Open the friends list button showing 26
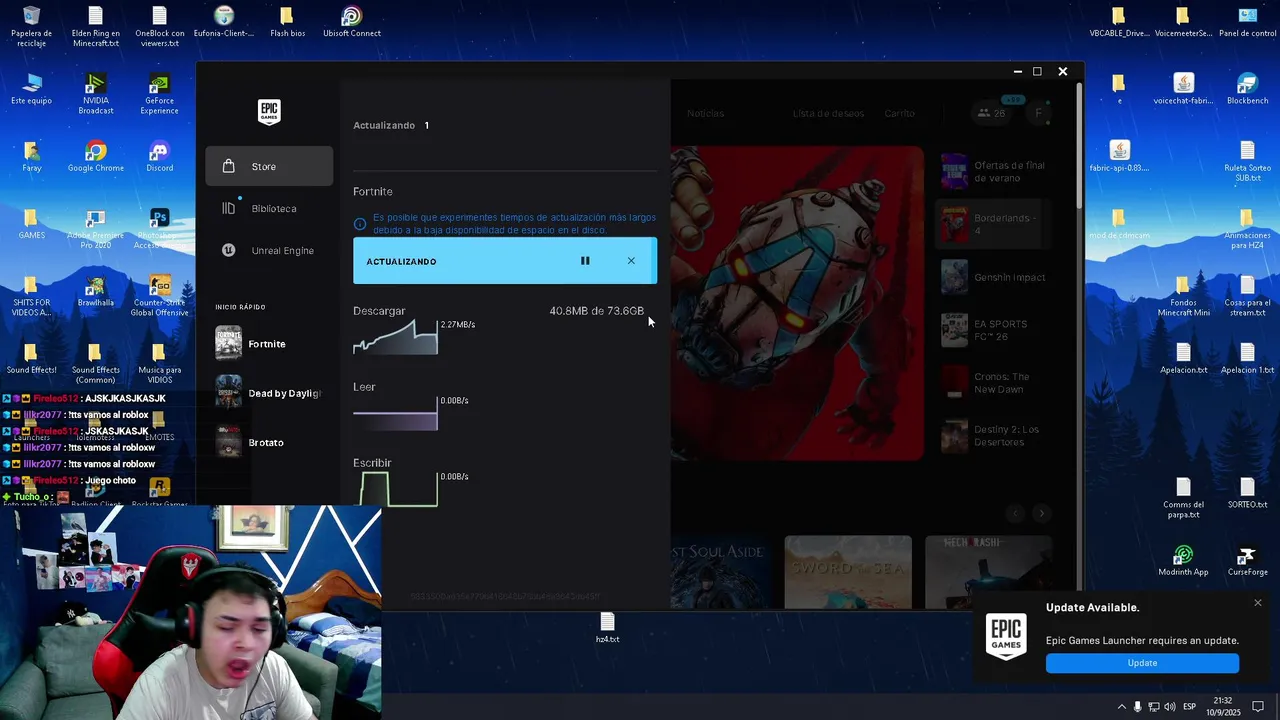 992,113
